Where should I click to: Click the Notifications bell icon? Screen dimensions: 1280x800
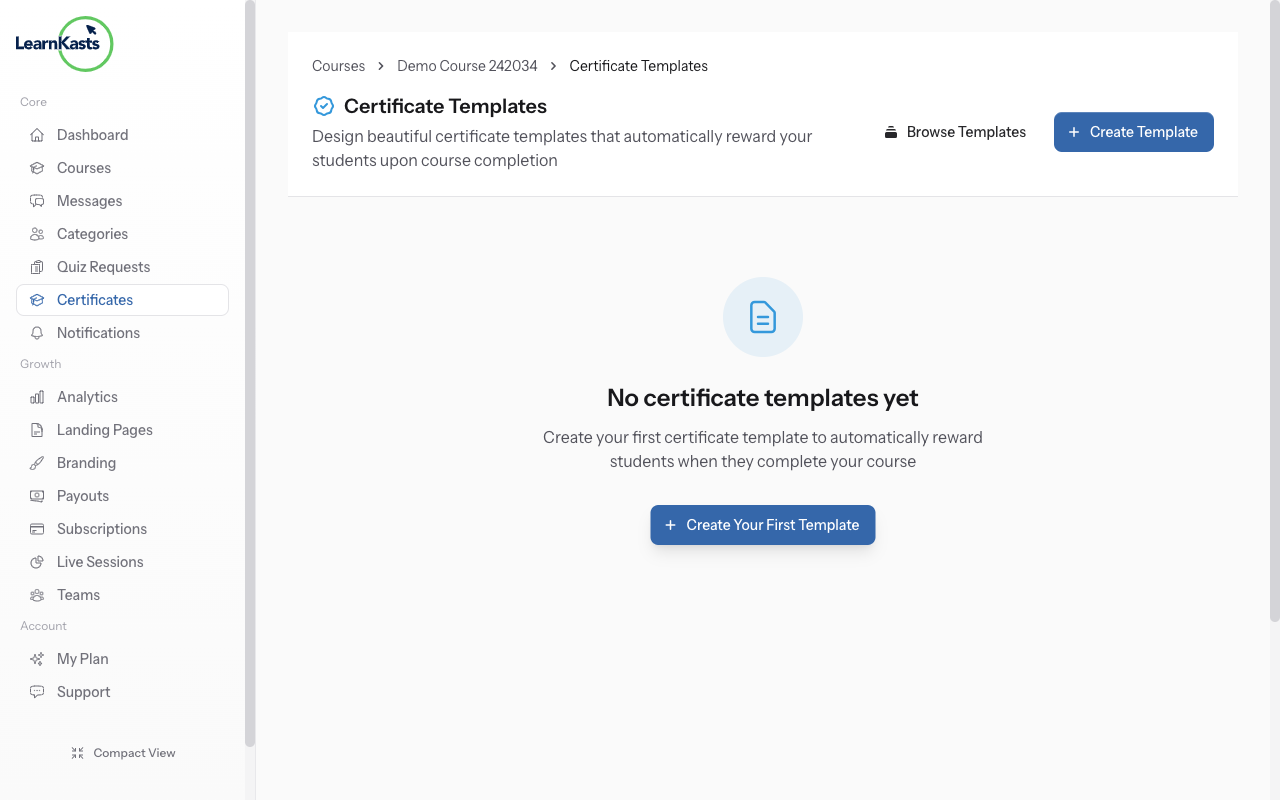click(x=37, y=332)
